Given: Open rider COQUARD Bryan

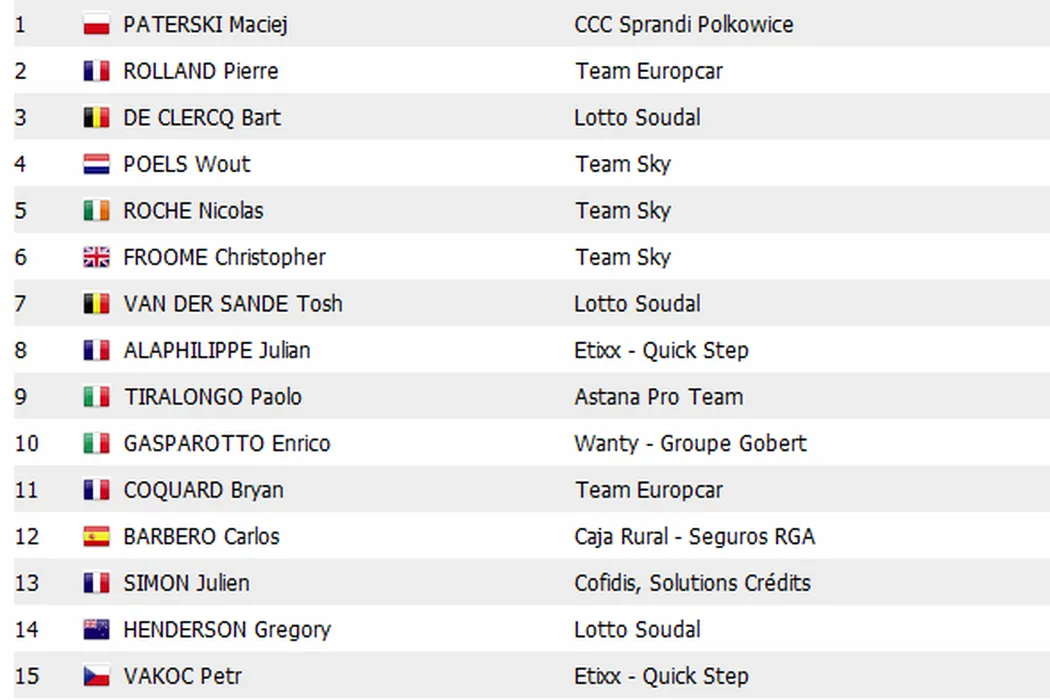Looking at the screenshot, I should [203, 490].
